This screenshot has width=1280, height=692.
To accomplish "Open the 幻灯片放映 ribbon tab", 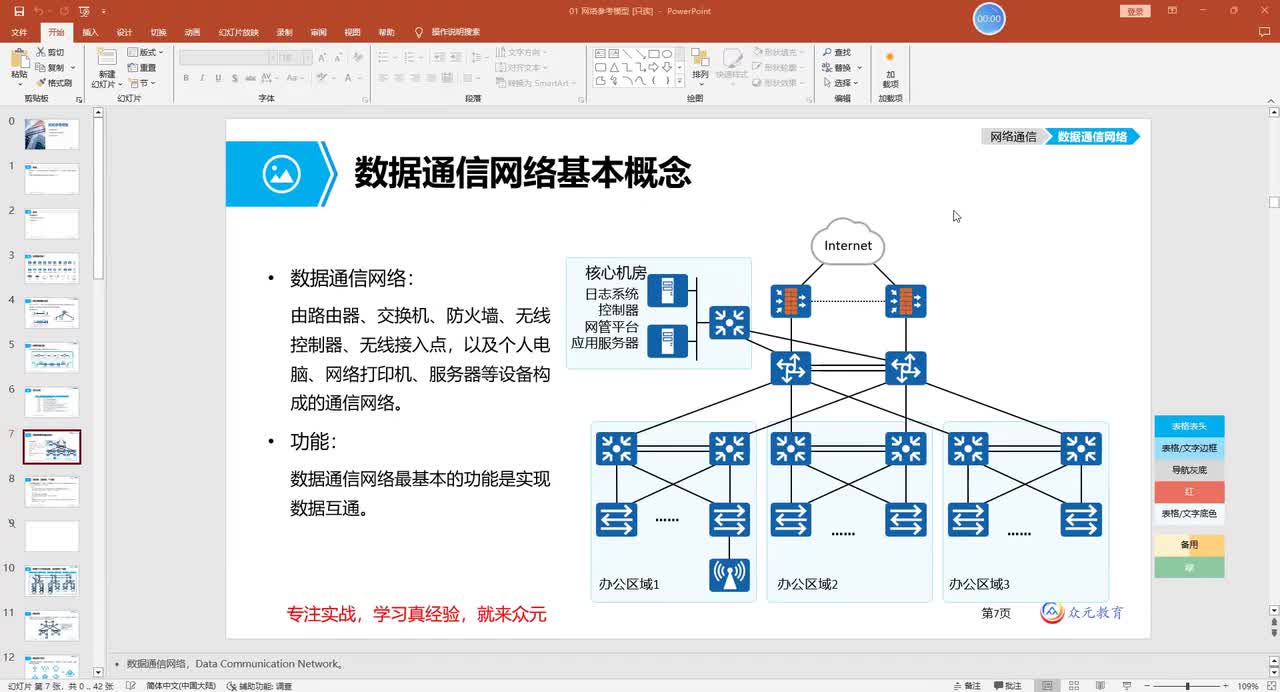I will tap(238, 32).
